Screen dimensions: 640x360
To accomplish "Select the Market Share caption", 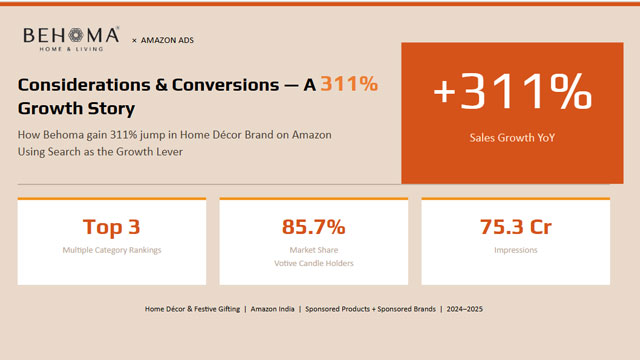I will pos(314,250).
